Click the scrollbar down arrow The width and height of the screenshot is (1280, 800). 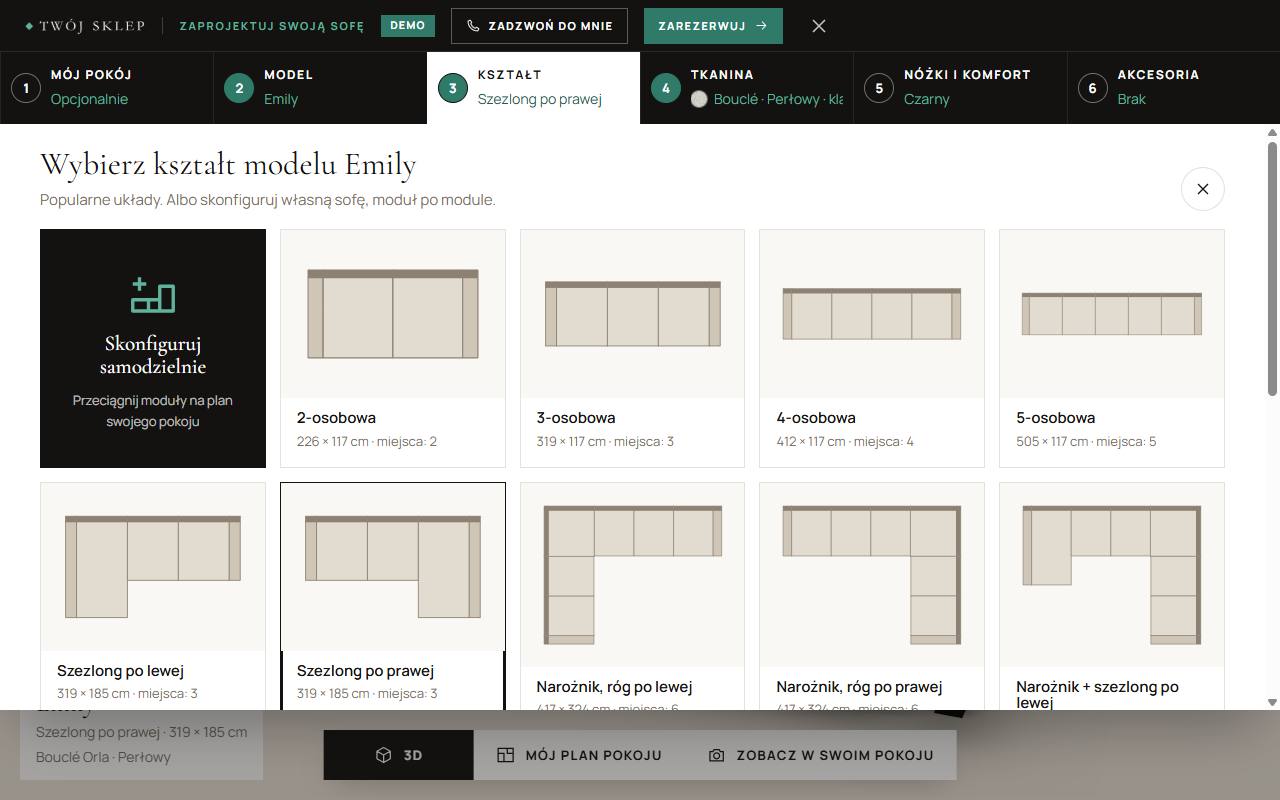(x=1272, y=702)
